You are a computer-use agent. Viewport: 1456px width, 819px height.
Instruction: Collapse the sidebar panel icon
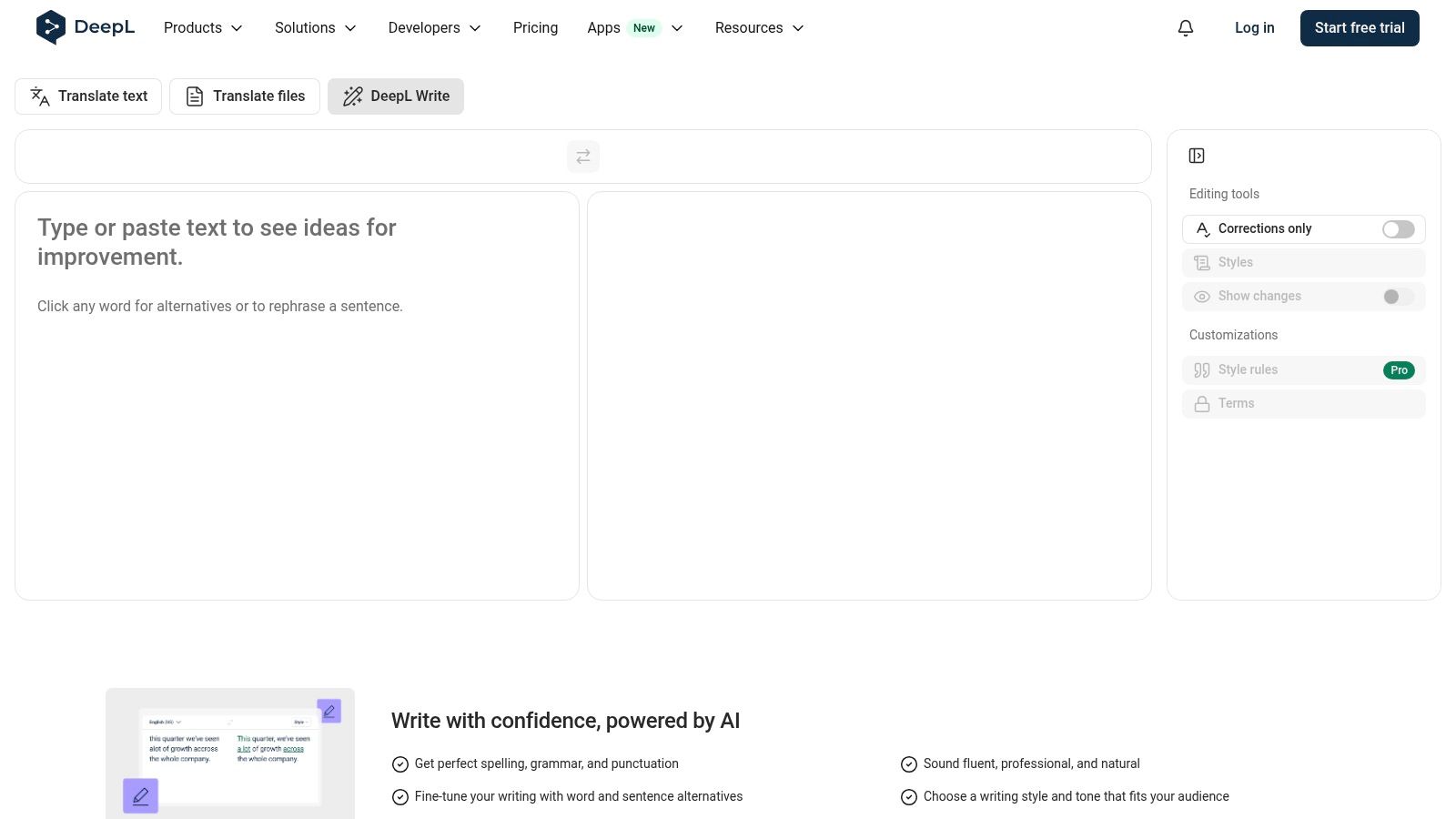pos(1197,156)
